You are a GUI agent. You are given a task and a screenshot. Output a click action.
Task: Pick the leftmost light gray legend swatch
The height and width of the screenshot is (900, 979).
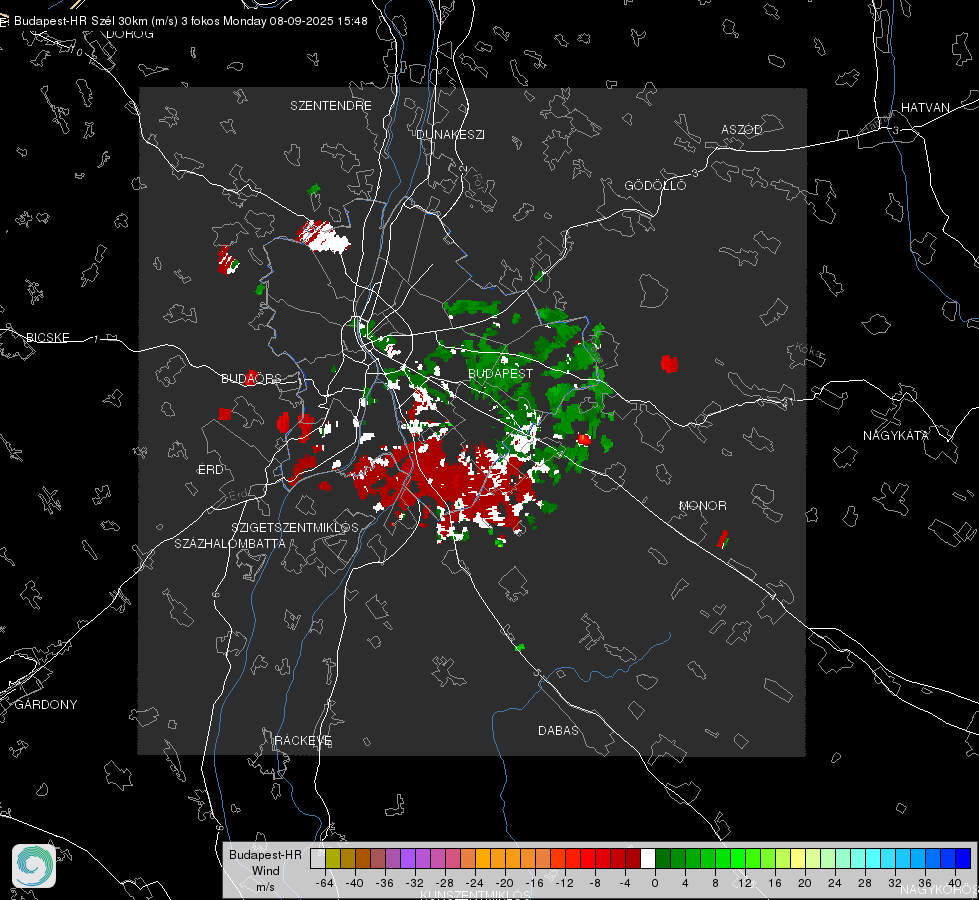318,858
